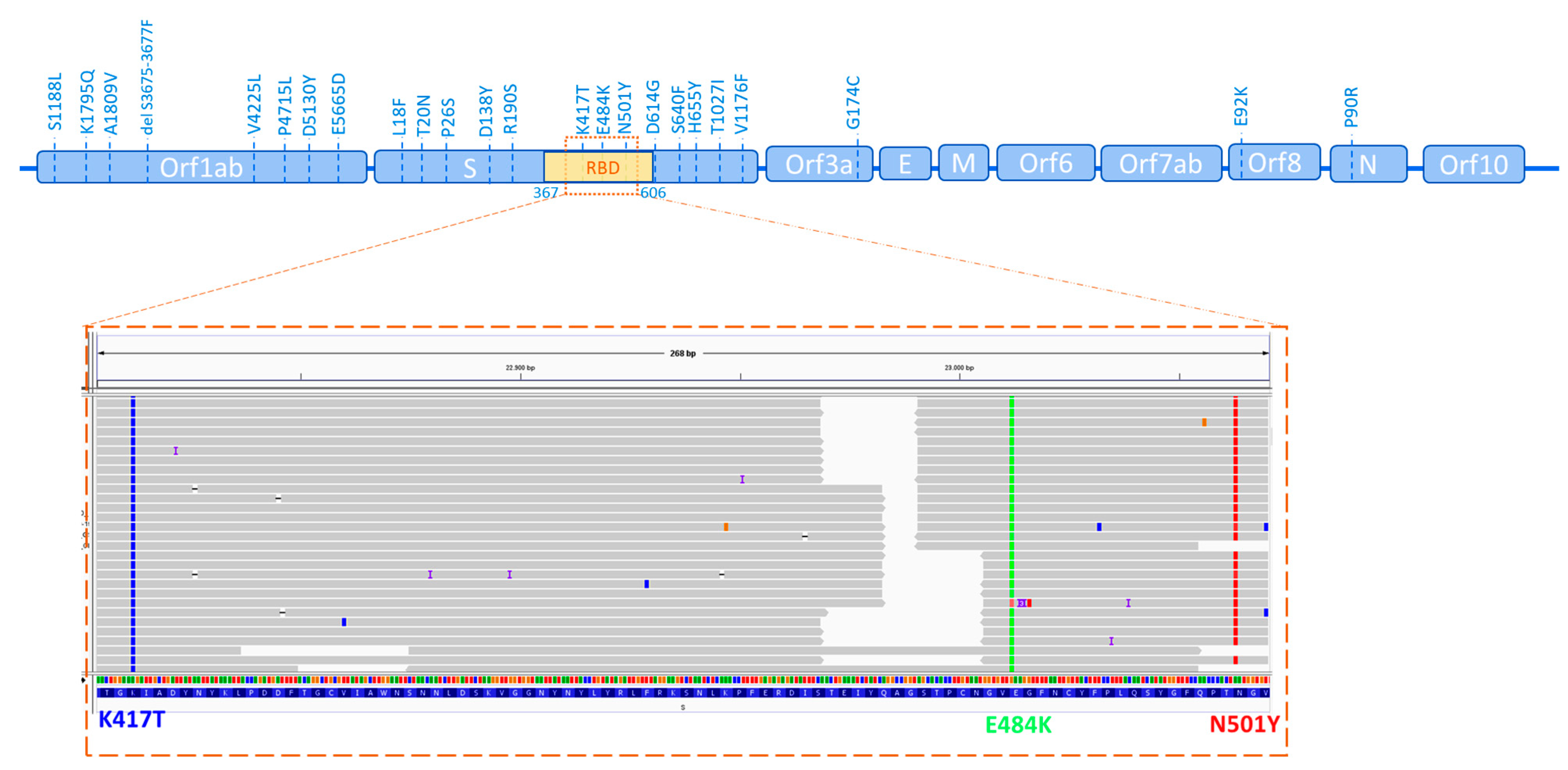Image resolution: width=1568 pixels, height=770 pixels.
Task: Click the P90R label above N gene
Action: click(1351, 107)
